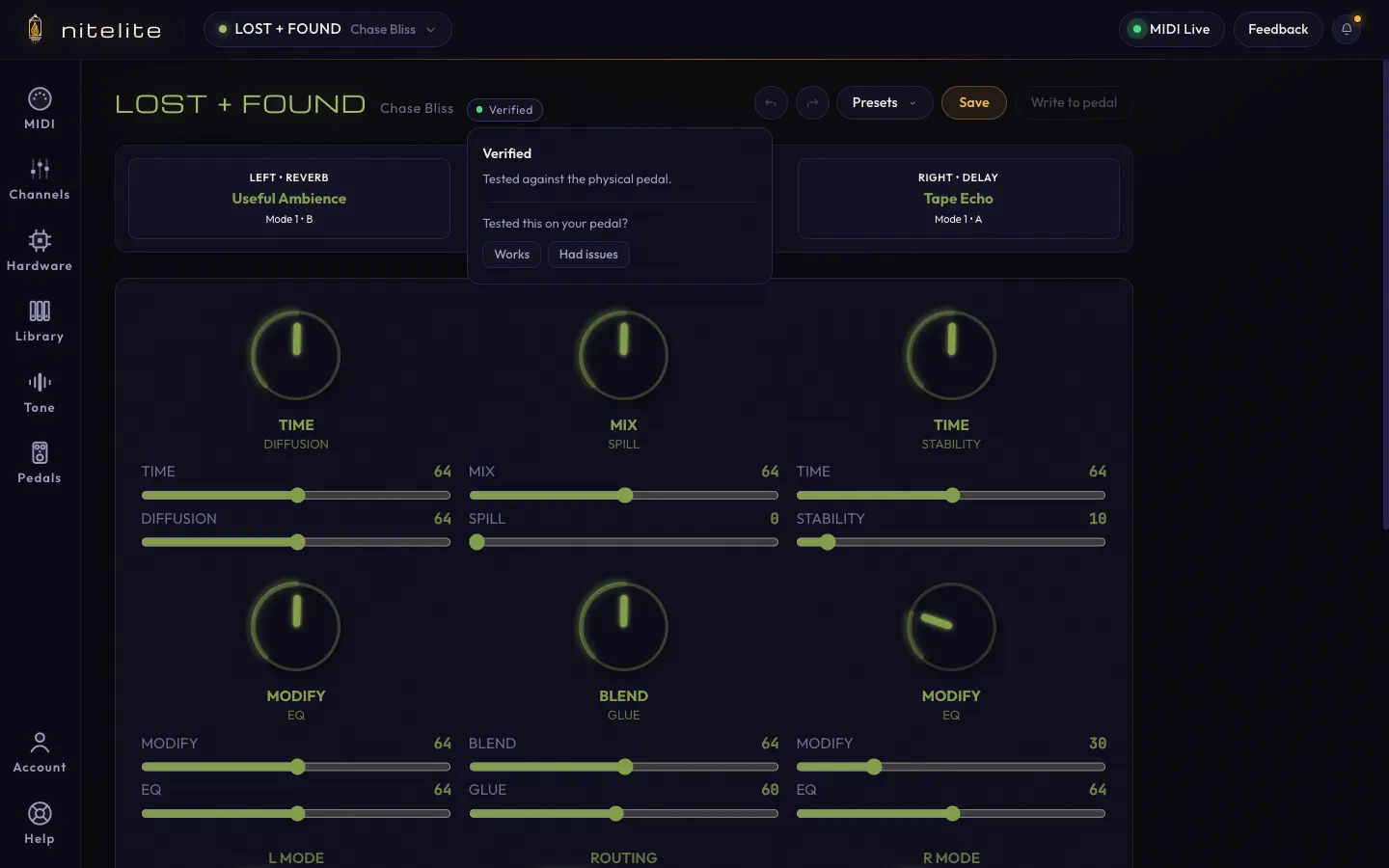Click 'Tested against the physical pedal.' text
The image size is (1389, 868).
pyautogui.click(x=577, y=179)
